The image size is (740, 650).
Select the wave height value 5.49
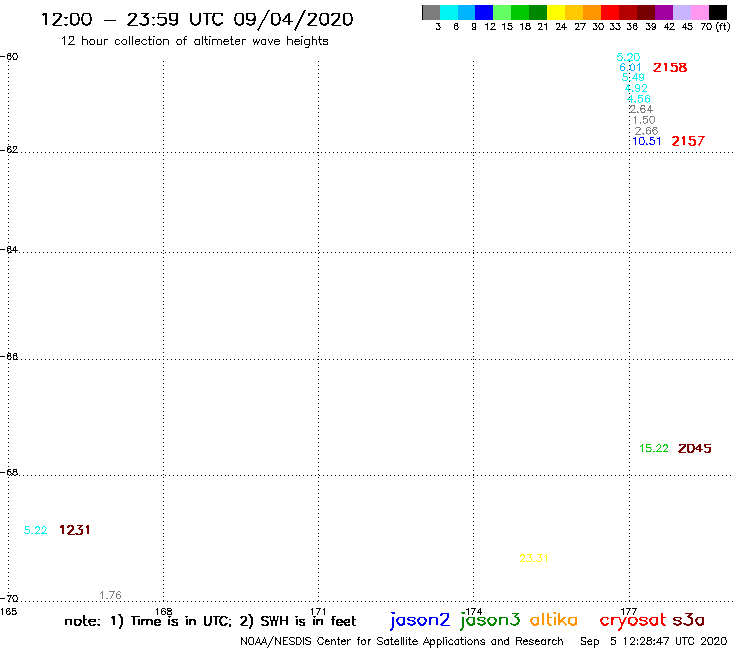point(633,77)
